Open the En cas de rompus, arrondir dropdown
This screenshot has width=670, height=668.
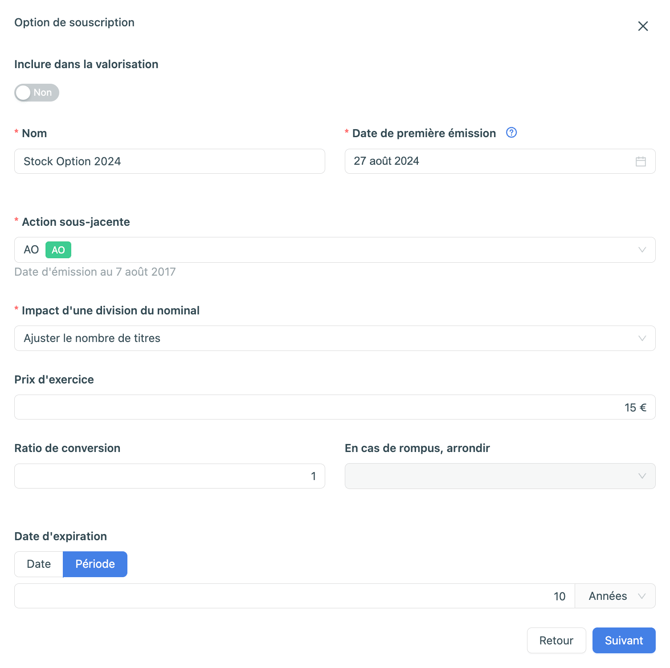coord(500,476)
